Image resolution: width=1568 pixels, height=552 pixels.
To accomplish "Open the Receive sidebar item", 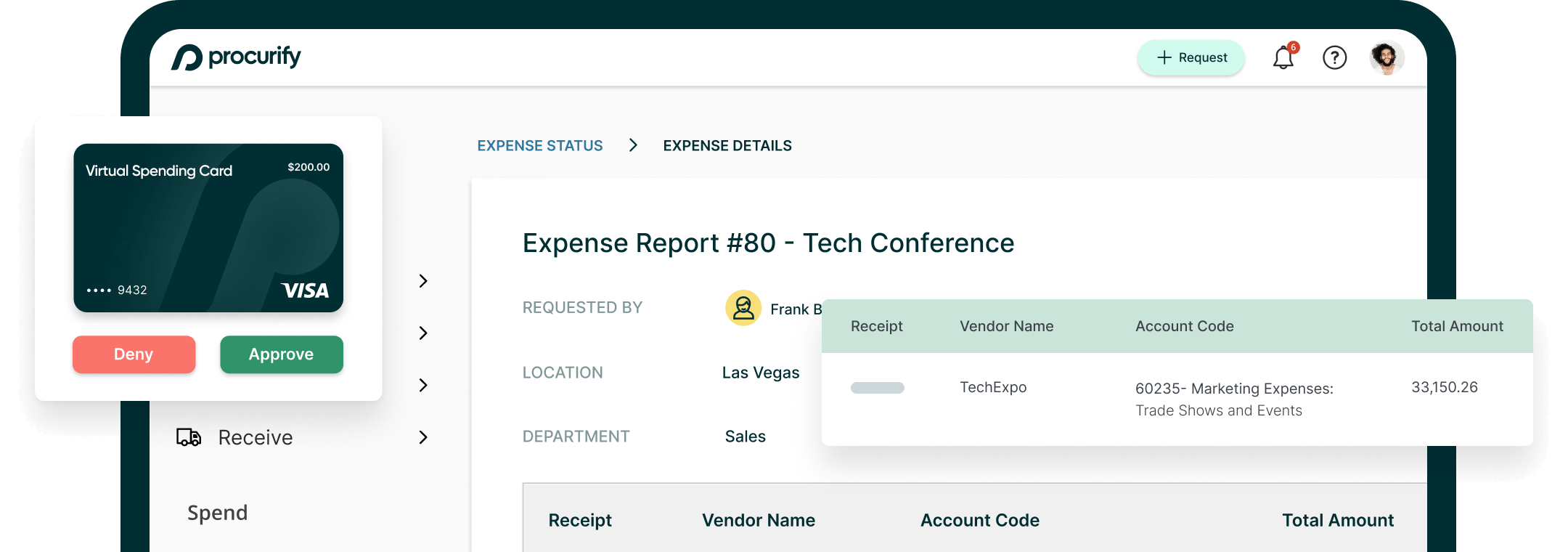I will tap(256, 437).
